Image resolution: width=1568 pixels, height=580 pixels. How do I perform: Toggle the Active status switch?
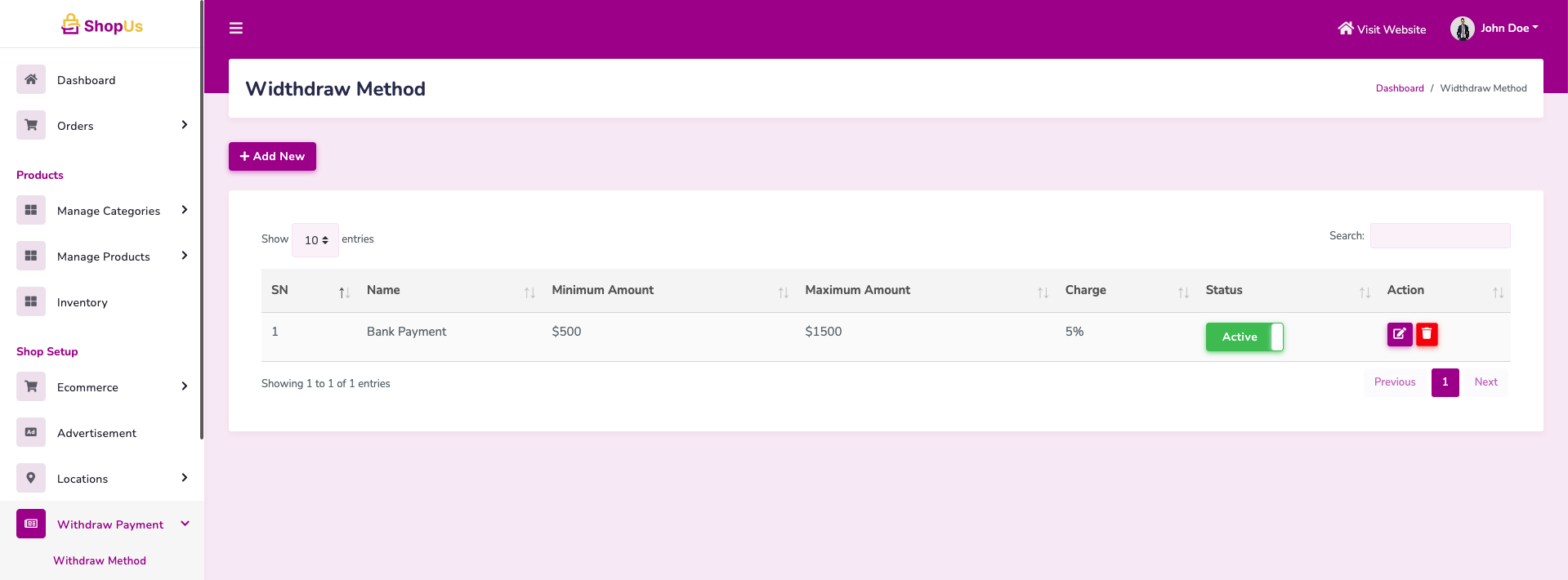tap(1244, 337)
